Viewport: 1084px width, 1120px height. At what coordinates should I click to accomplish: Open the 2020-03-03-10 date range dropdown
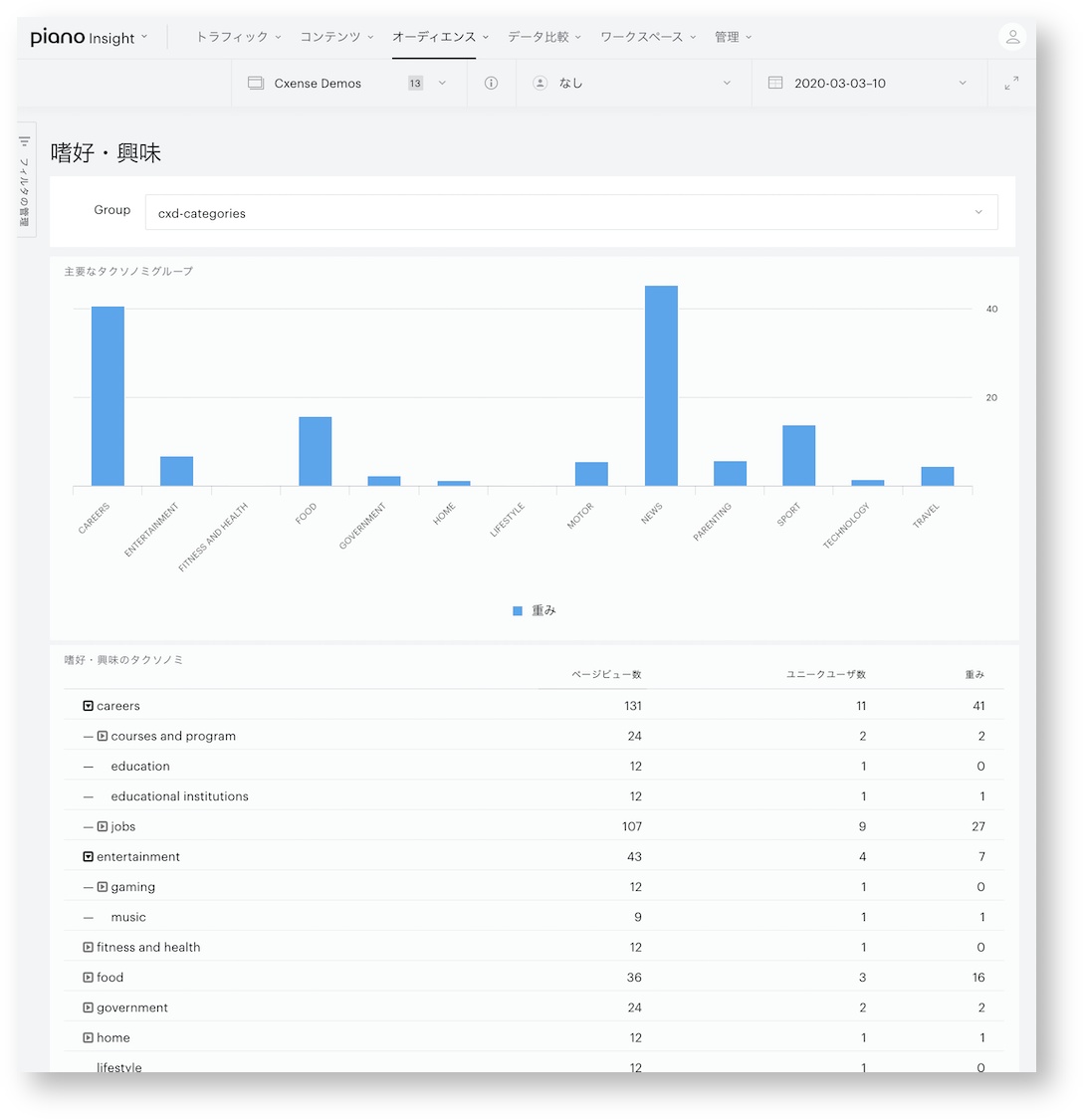click(x=869, y=83)
